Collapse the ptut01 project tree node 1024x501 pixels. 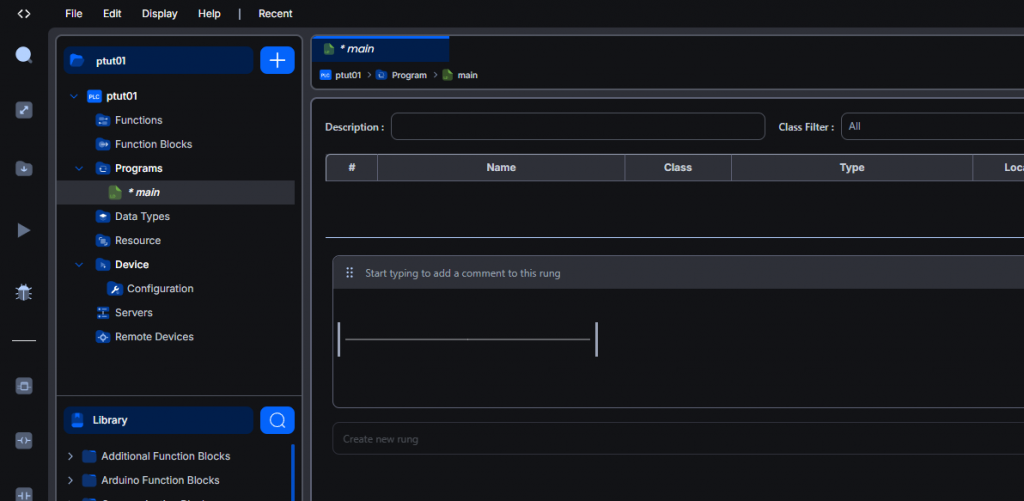tap(74, 97)
